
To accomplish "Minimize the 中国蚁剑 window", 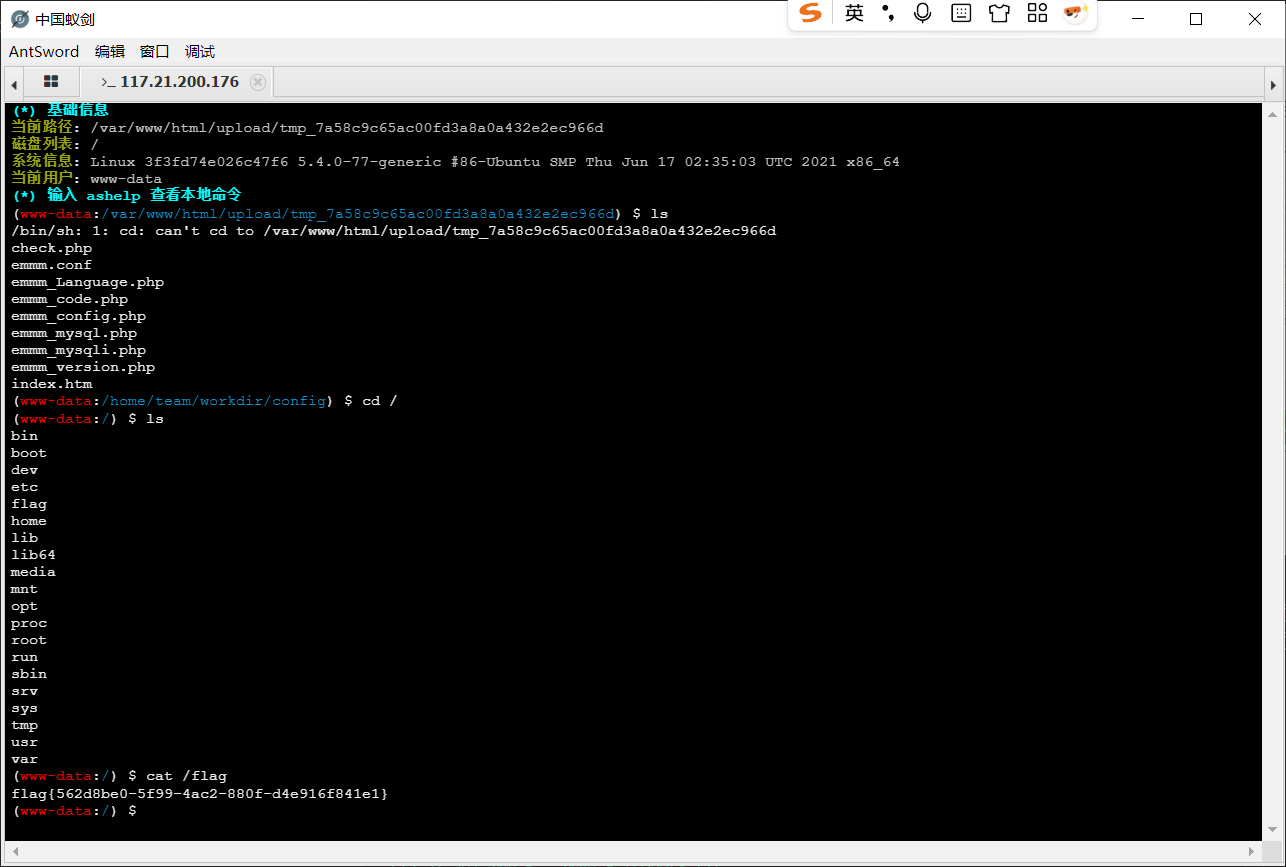I will point(1136,19).
